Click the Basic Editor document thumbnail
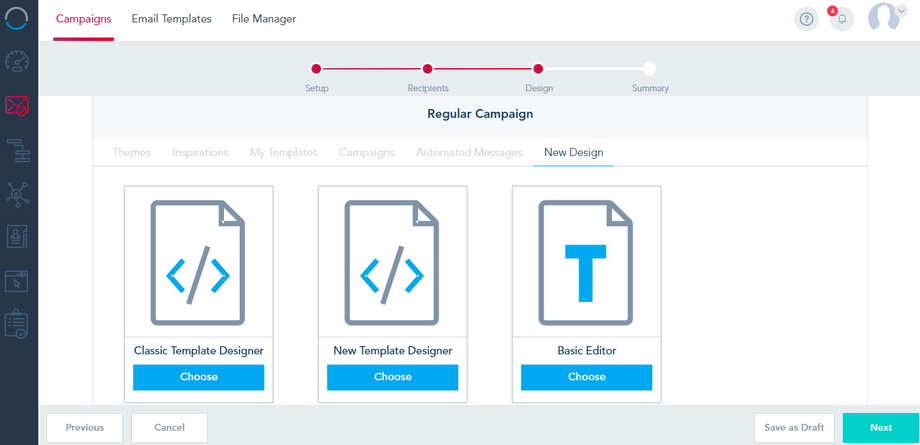The image size is (920, 445). (x=586, y=262)
